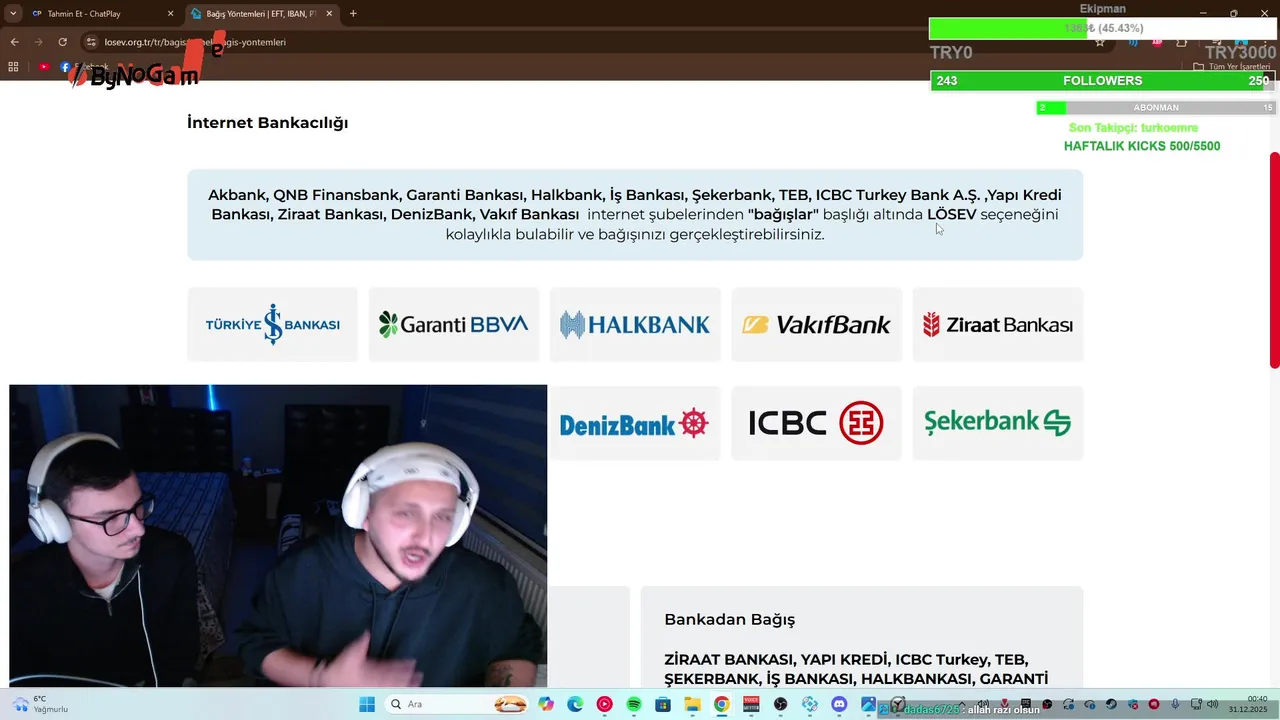Image resolution: width=1280 pixels, height=720 pixels.
Task: Click the Şekerbank logo card
Action: tap(998, 423)
